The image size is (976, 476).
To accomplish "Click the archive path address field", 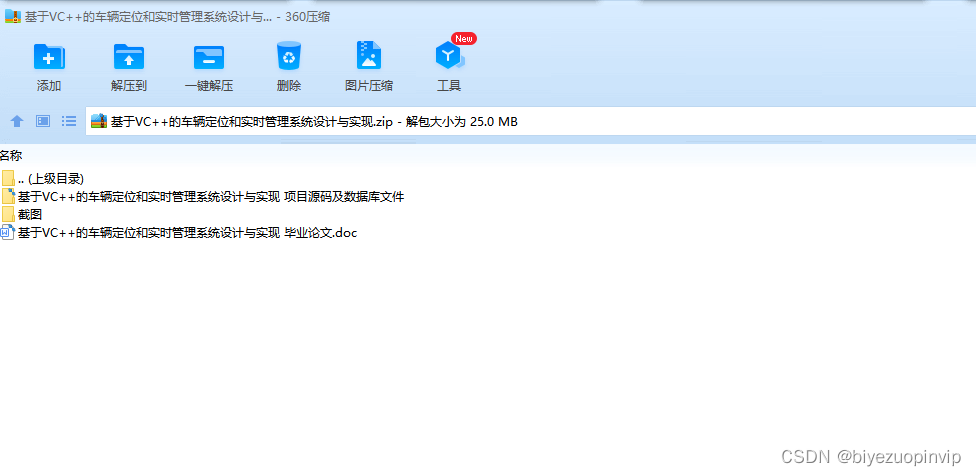I will click(x=530, y=121).
